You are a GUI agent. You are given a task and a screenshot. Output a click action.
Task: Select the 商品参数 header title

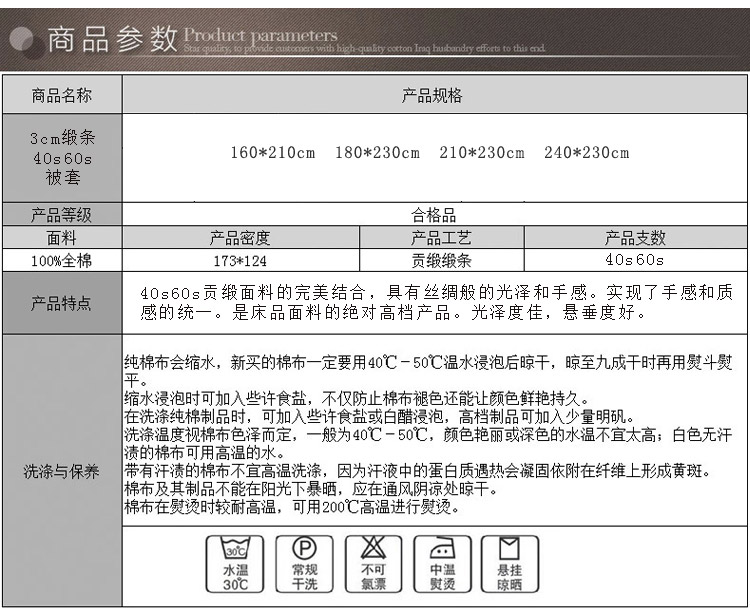click(112, 39)
